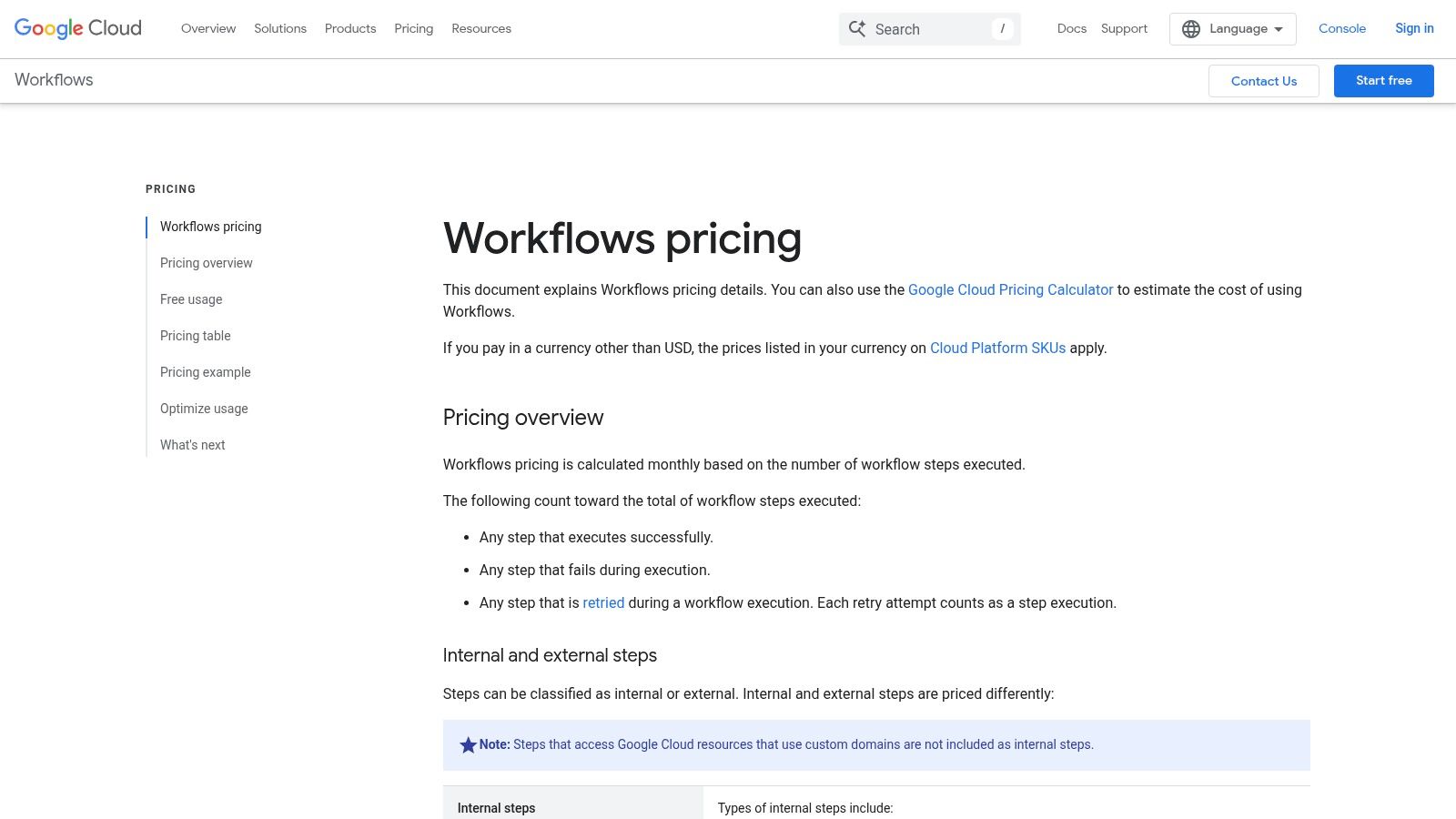The height and width of the screenshot is (819, 1456).
Task: Jump to Pricing table section
Action: click(196, 336)
